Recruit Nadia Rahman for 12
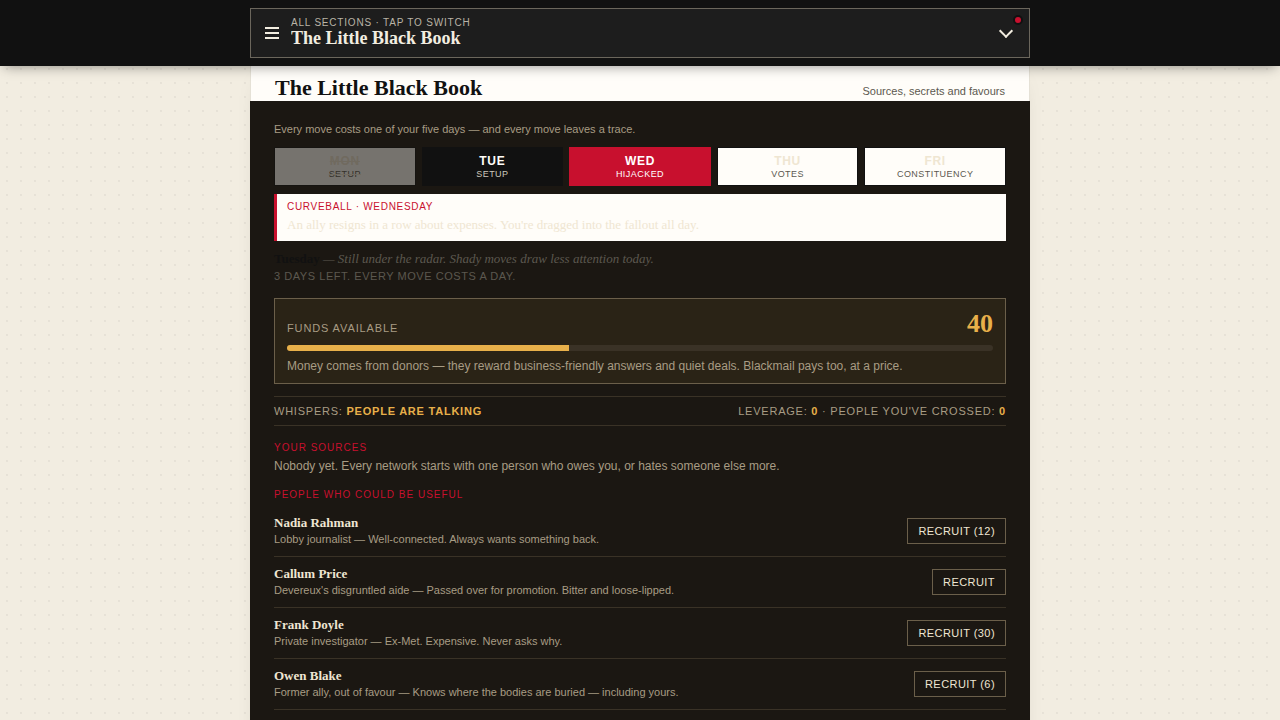This screenshot has width=1280, height=720. (956, 531)
